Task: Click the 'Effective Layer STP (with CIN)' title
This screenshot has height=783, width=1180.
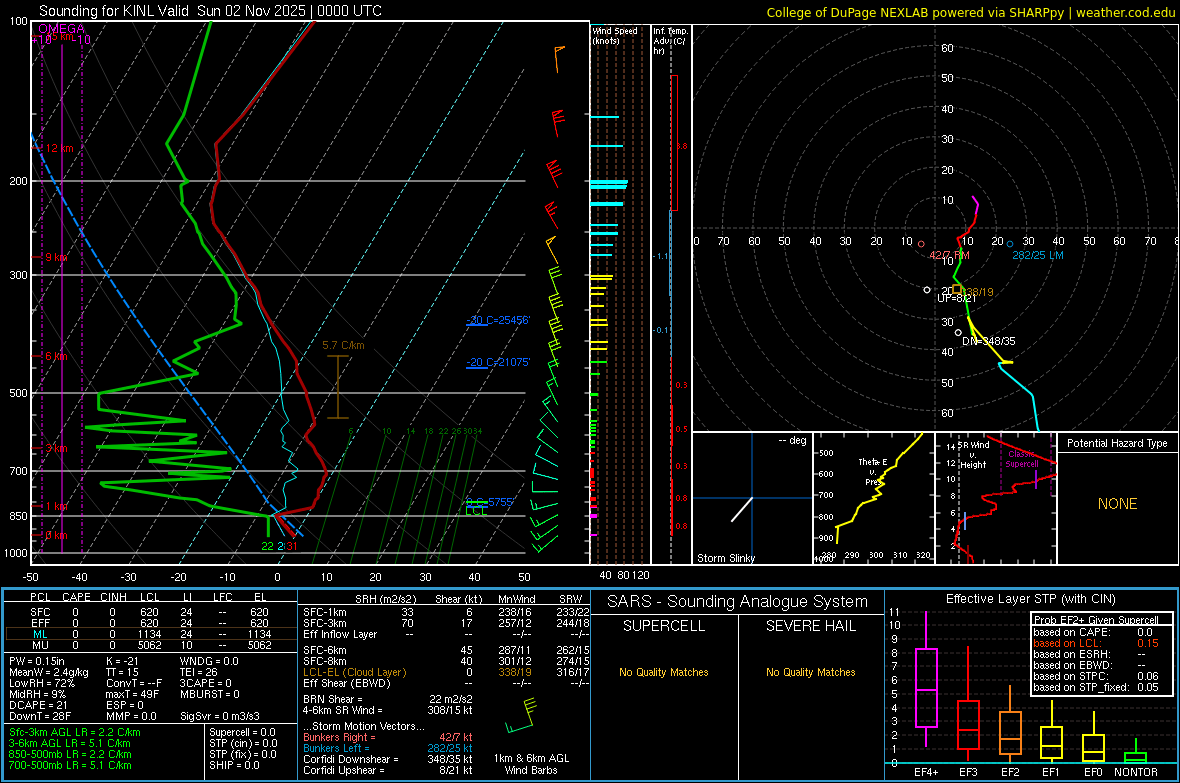Action: 1030,599
